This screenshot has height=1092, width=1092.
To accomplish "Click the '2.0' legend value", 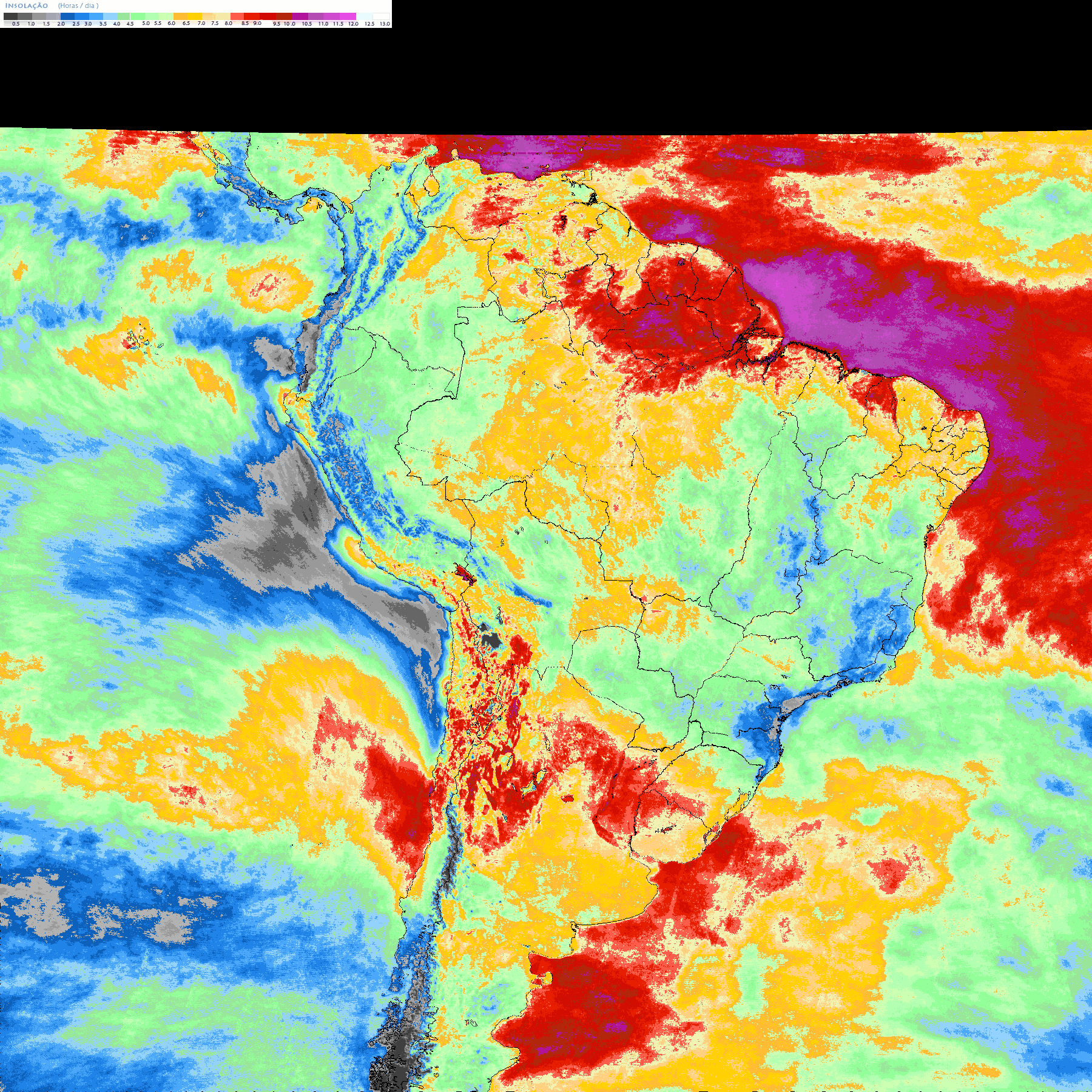I will [x=61, y=24].
